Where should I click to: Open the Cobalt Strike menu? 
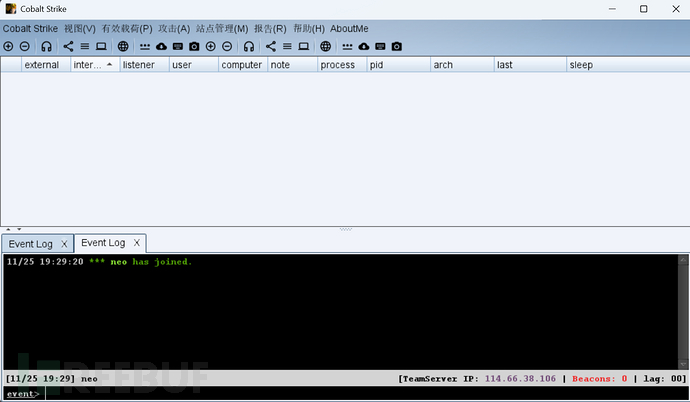(x=30, y=28)
